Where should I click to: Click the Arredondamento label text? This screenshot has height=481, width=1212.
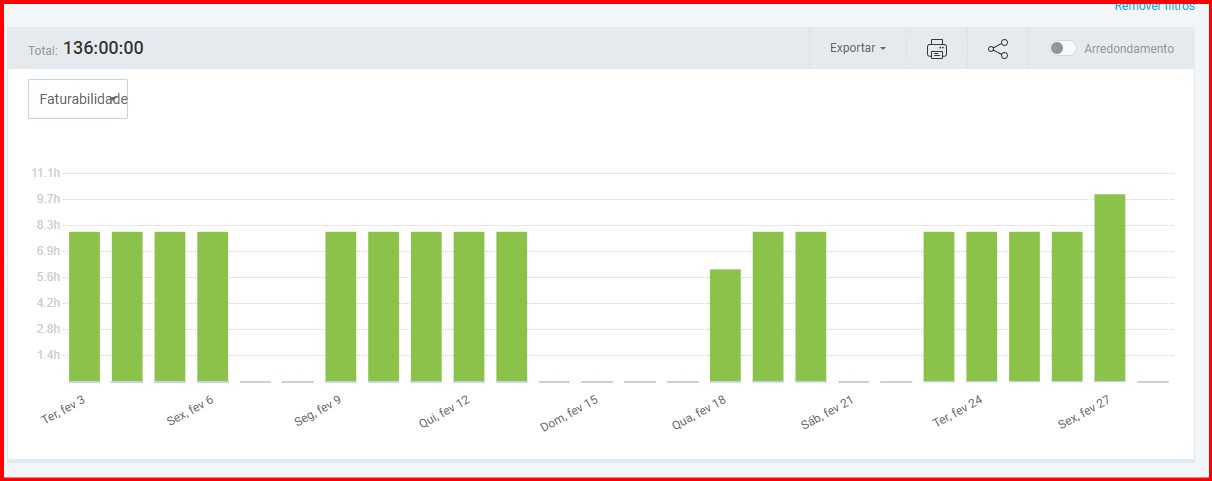tap(1129, 48)
